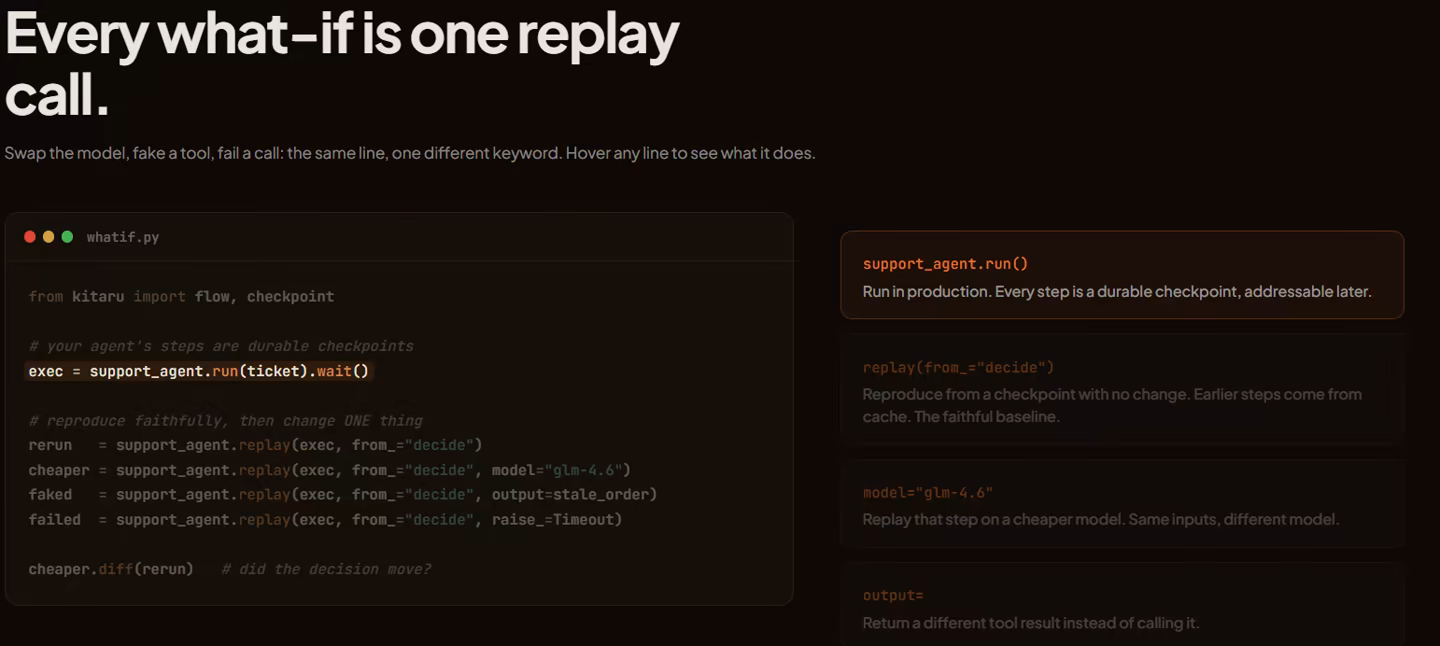Click the code line starting with failed
Image resolution: width=1440 pixels, height=646 pixels.
tap(325, 519)
